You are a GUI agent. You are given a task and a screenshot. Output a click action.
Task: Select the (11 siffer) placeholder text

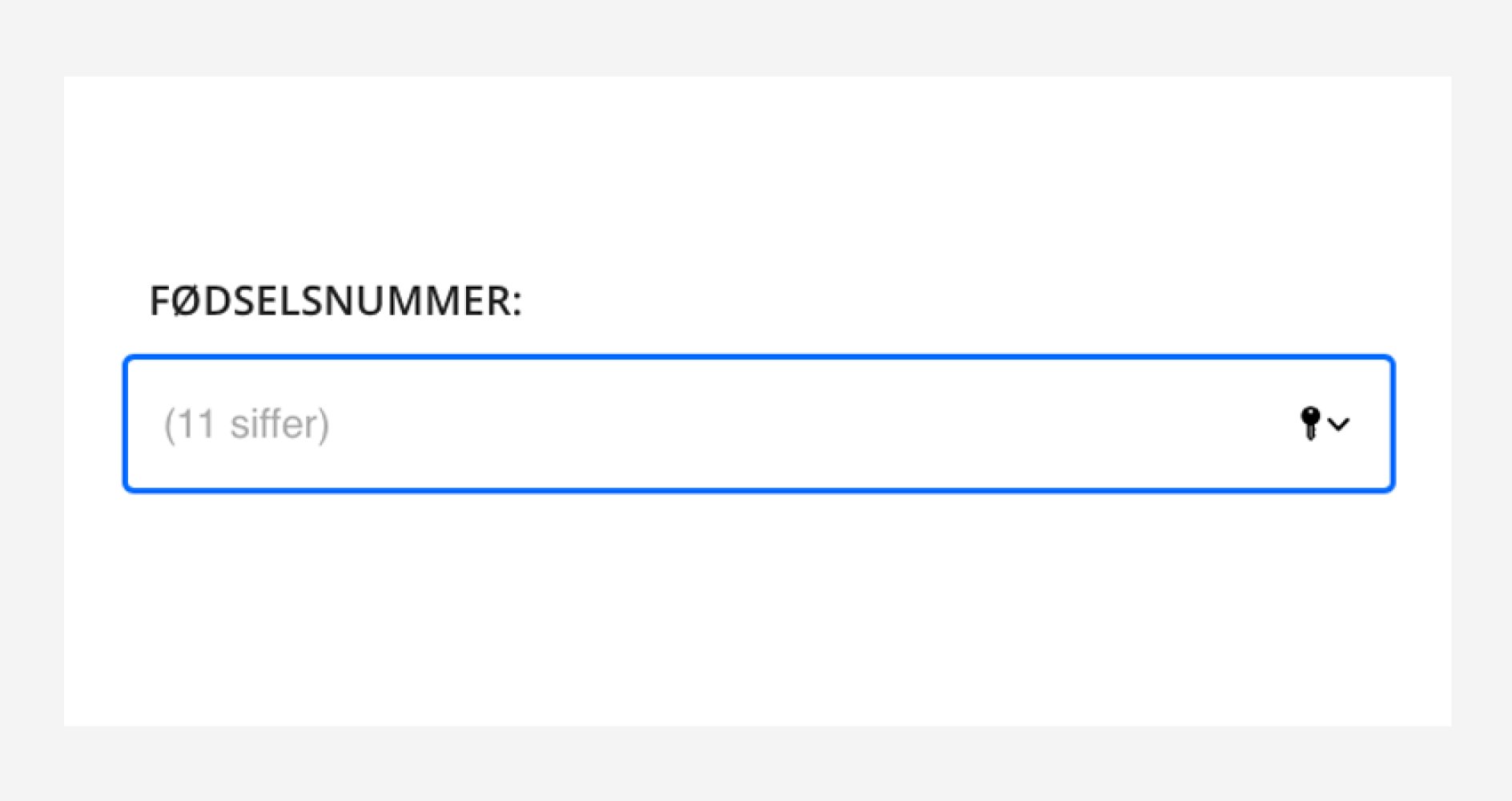(x=246, y=423)
